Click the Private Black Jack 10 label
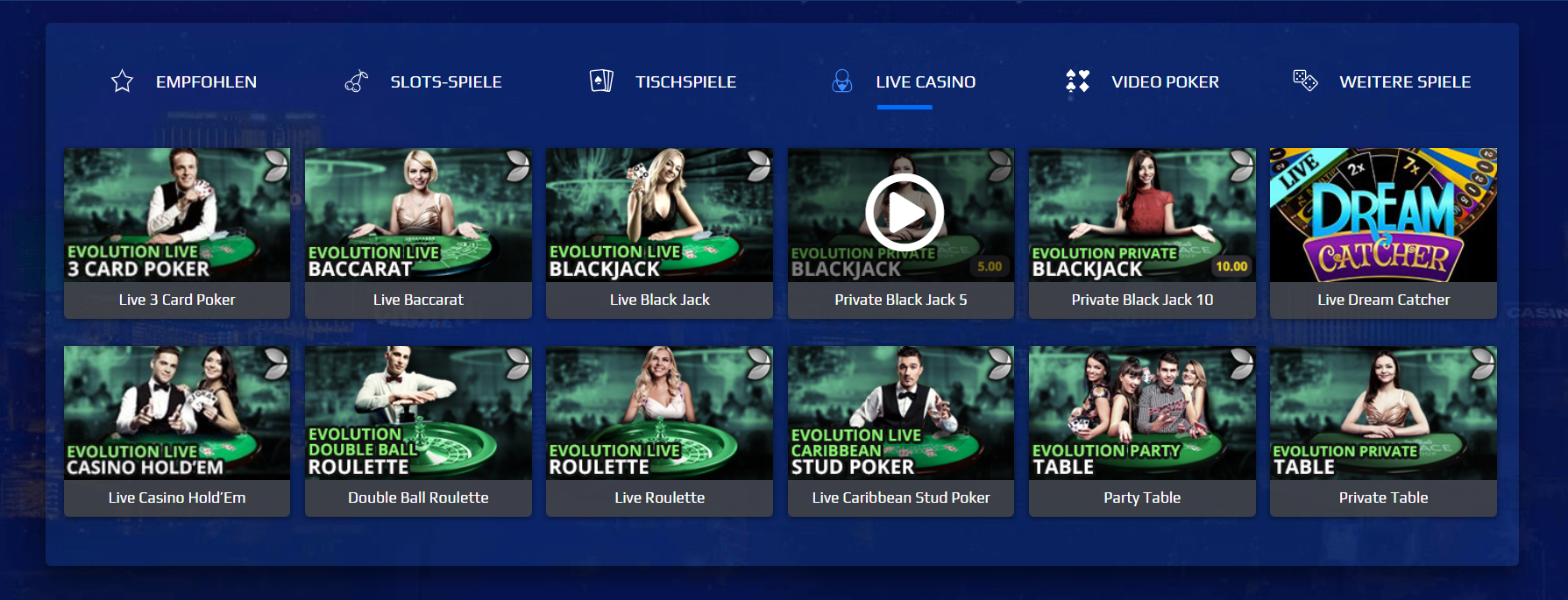The height and width of the screenshot is (600, 1568). point(1142,300)
